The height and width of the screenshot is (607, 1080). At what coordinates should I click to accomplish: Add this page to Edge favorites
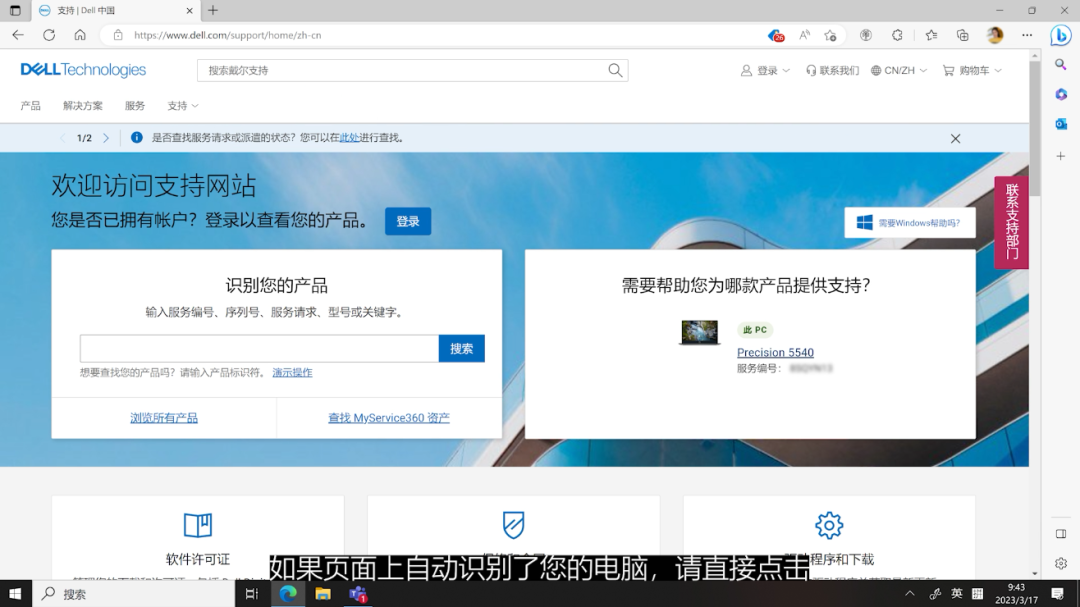tap(830, 35)
